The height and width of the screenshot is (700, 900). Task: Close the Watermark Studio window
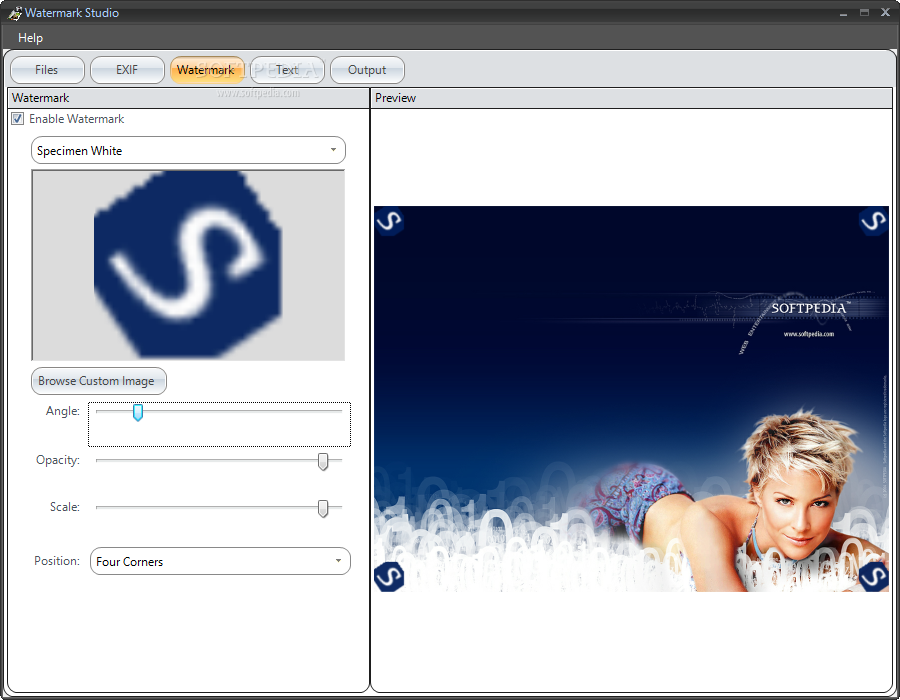tap(886, 13)
